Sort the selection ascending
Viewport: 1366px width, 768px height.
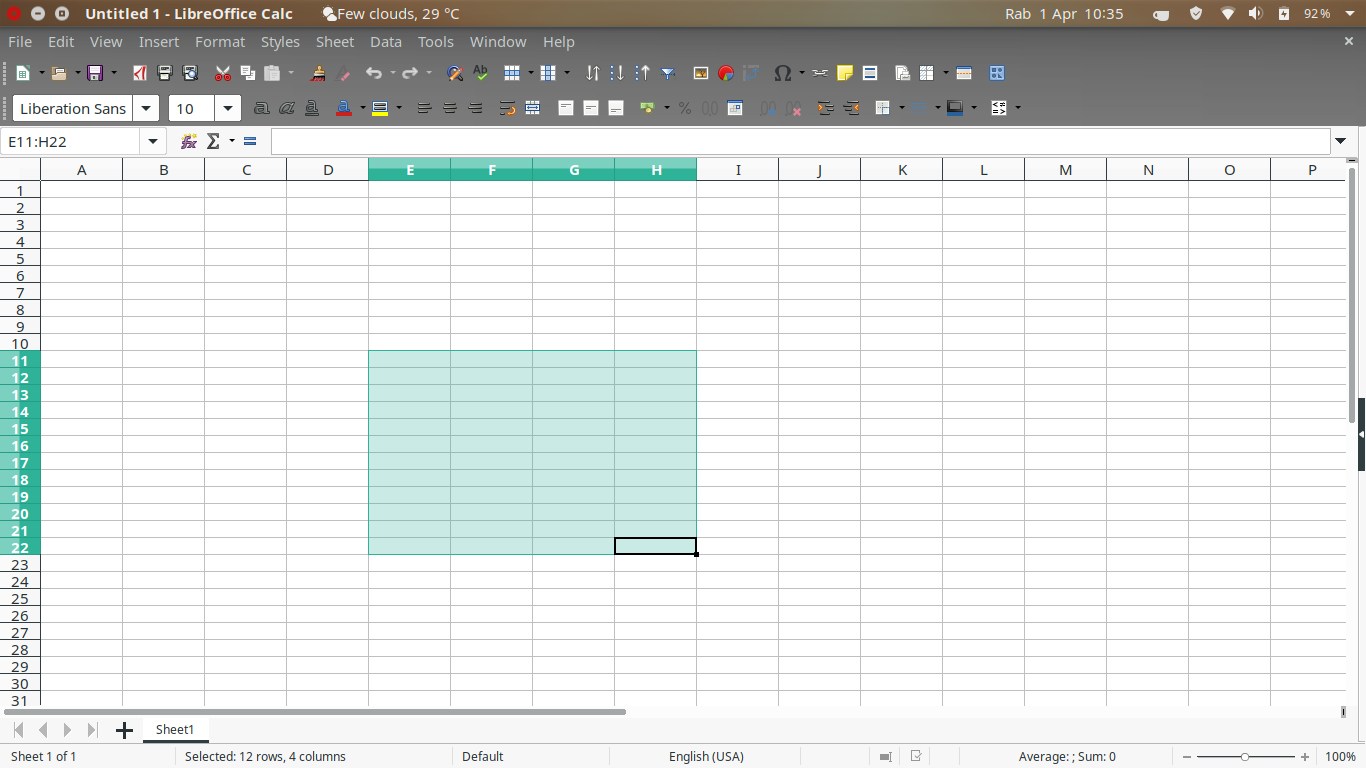[x=617, y=73]
